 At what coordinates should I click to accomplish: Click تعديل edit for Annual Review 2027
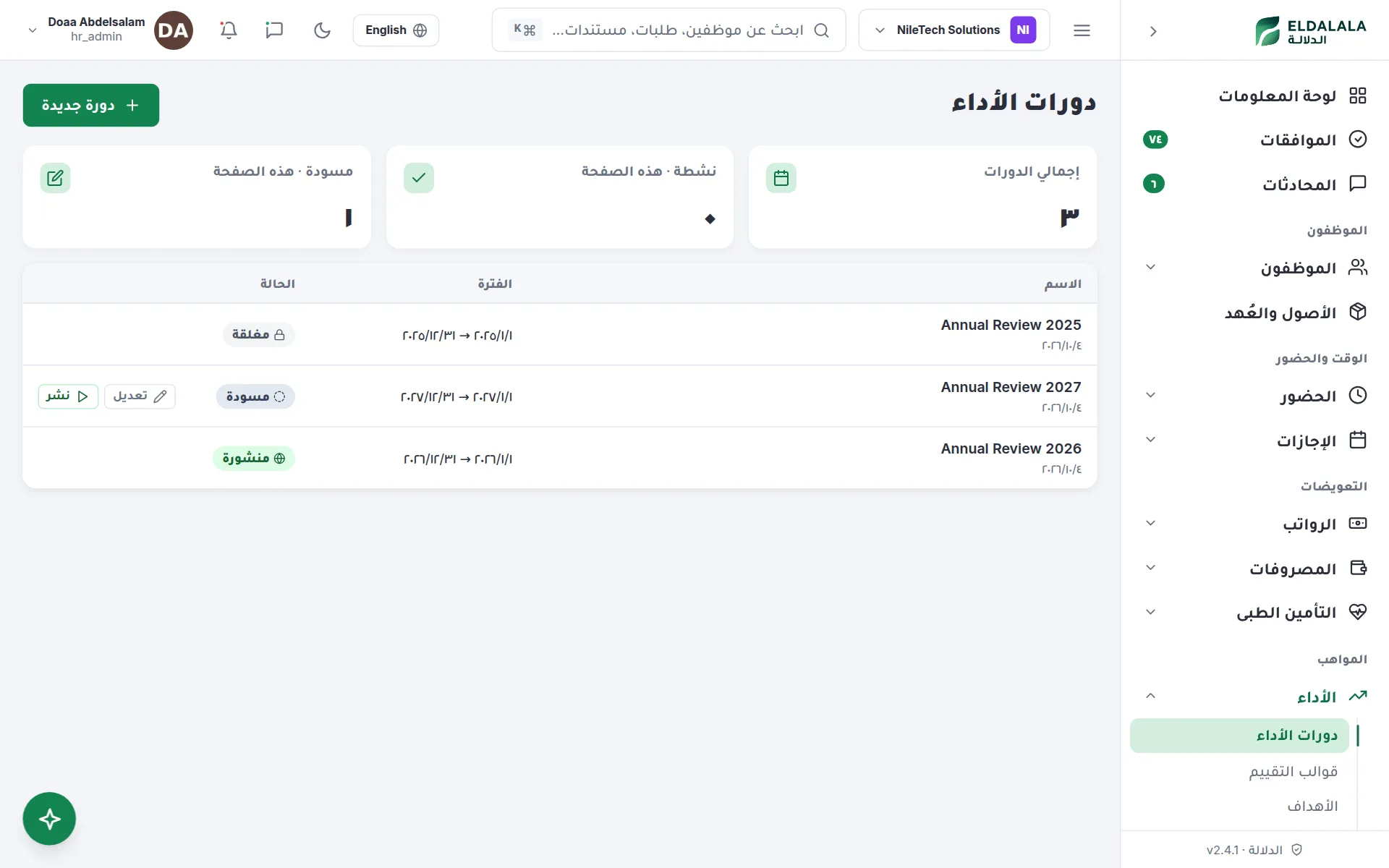tap(140, 396)
